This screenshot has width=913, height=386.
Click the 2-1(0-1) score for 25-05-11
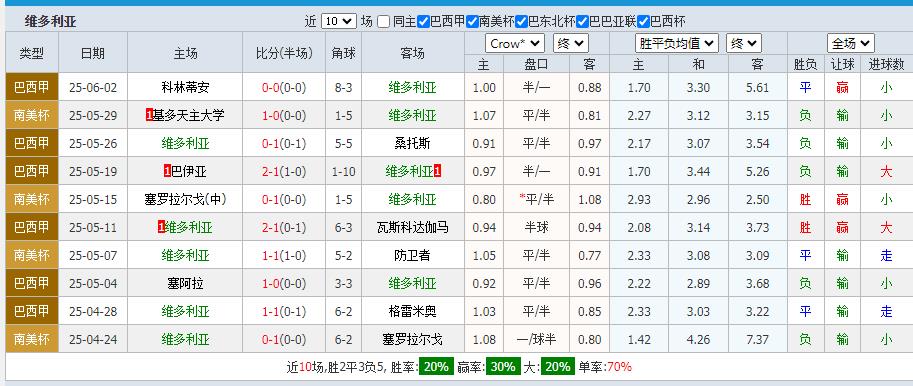284,228
